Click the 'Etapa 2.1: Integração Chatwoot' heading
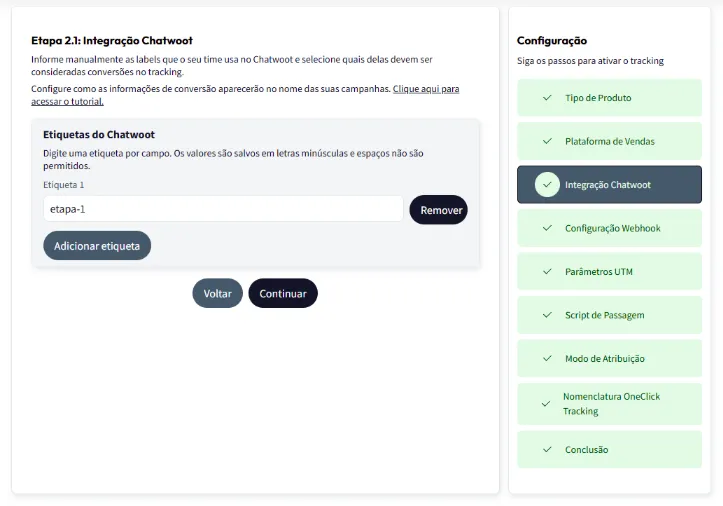This screenshot has width=723, height=506. pyautogui.click(x=112, y=41)
